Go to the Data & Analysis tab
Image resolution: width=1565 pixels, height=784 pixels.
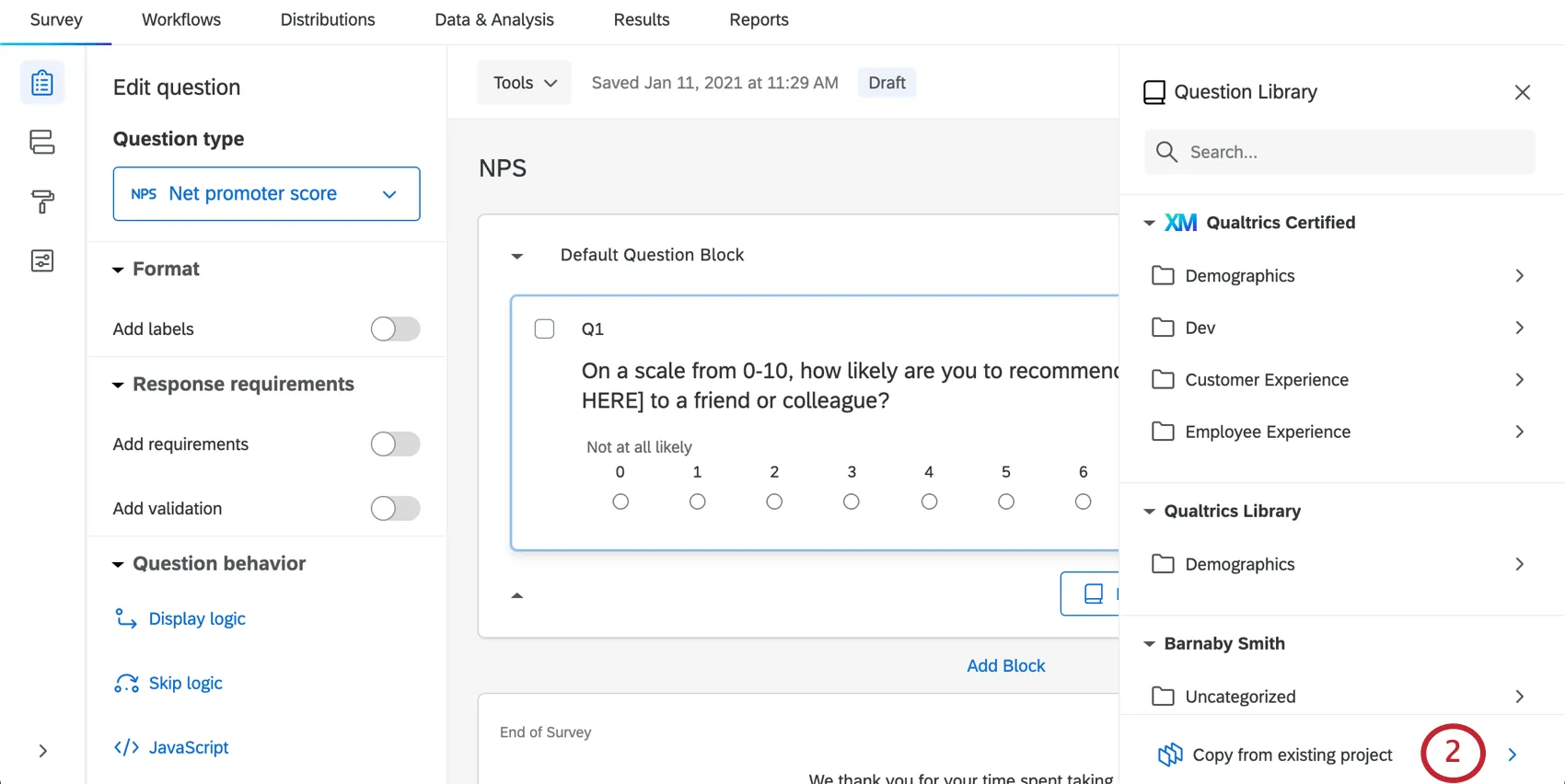(x=494, y=20)
